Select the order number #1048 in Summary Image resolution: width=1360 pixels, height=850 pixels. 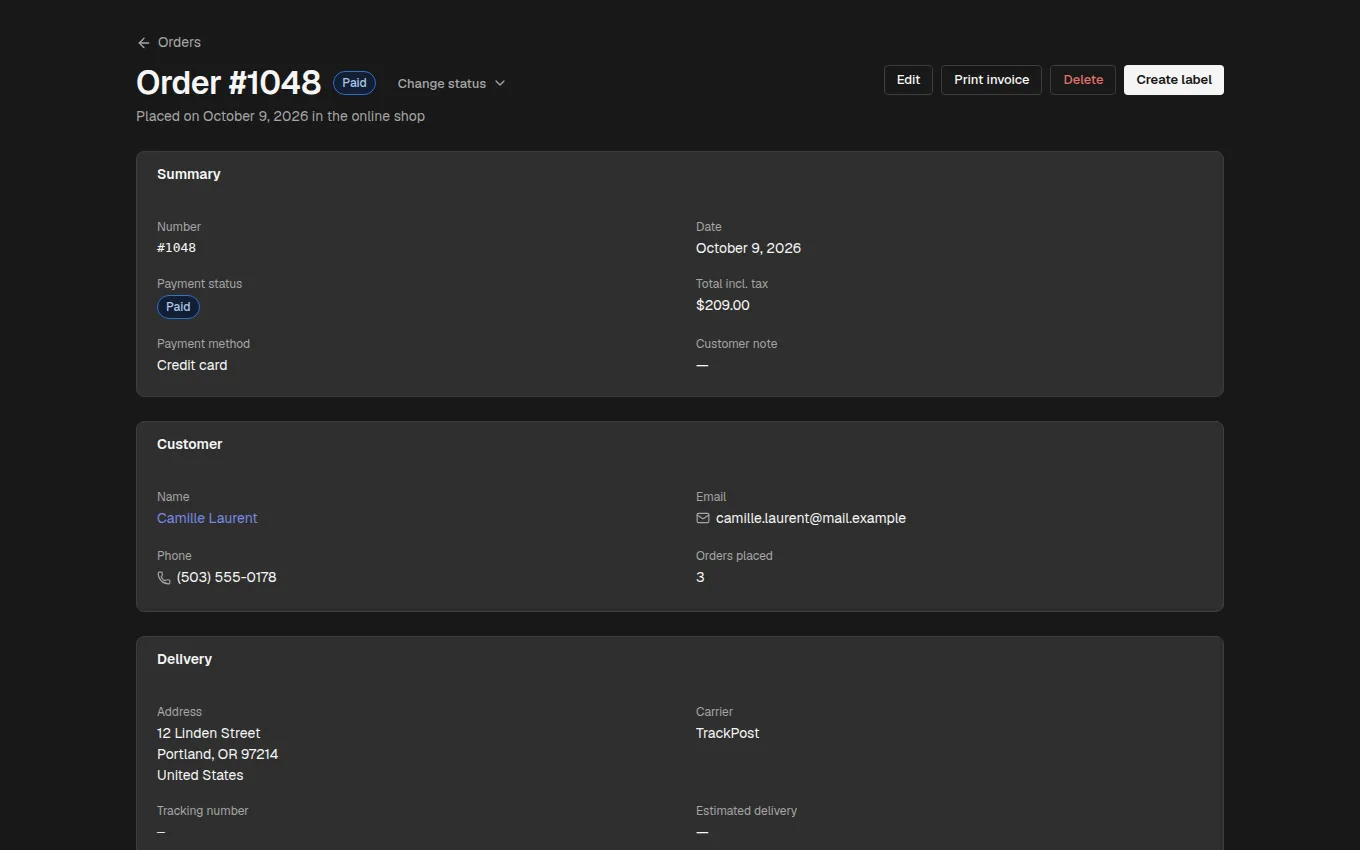(x=176, y=248)
